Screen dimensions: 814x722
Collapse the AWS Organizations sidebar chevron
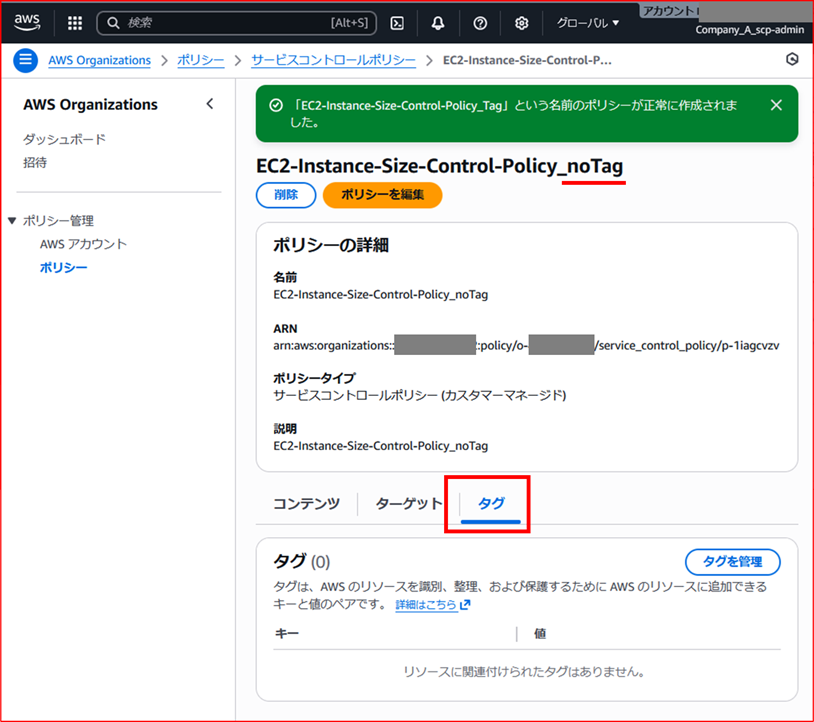click(210, 103)
